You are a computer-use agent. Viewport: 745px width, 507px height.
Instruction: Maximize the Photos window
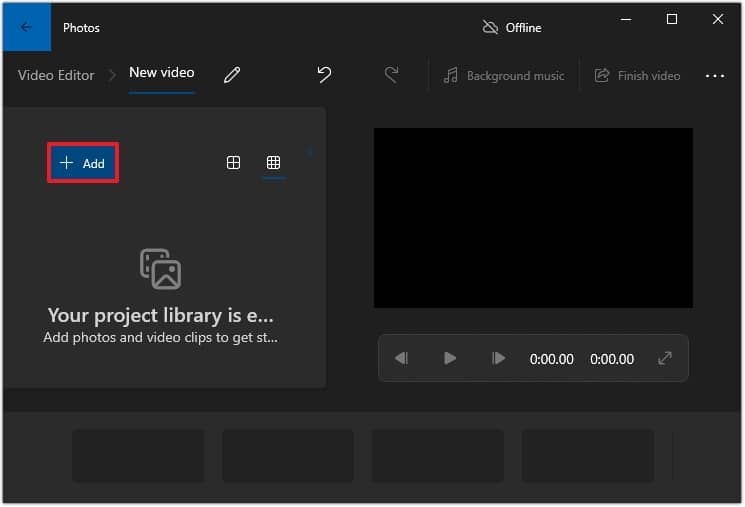point(672,19)
